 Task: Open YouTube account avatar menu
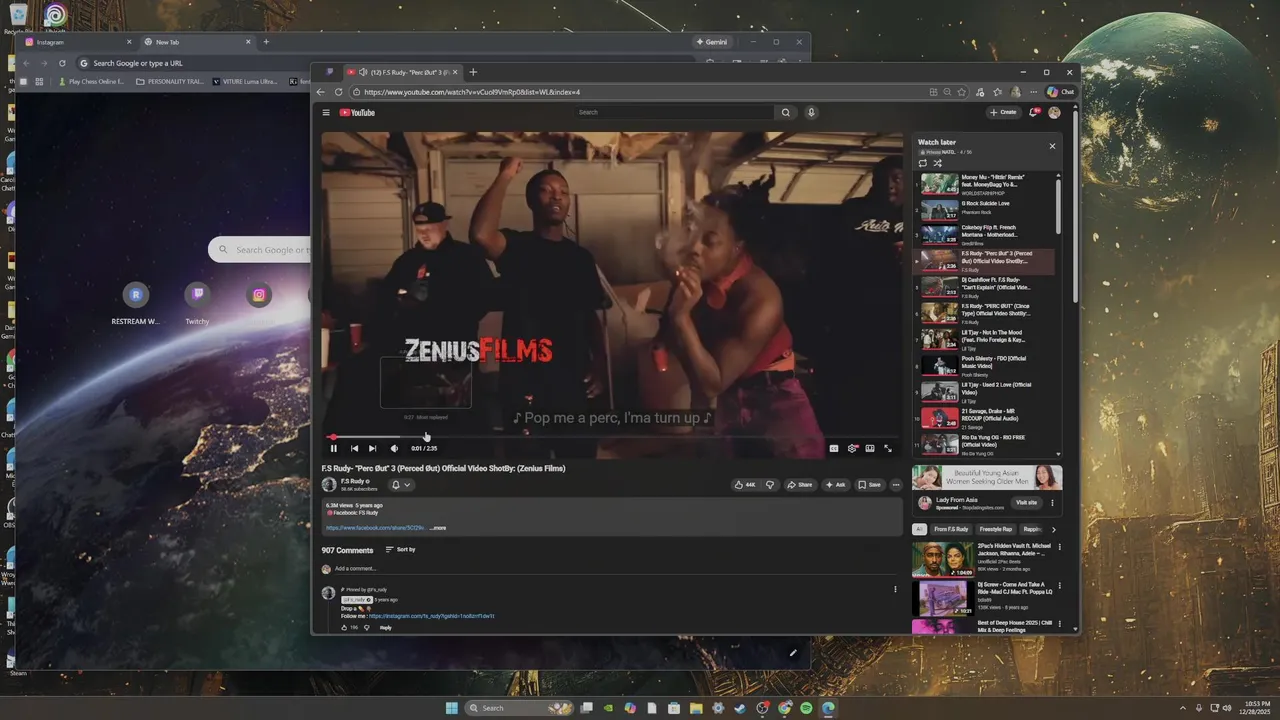pyautogui.click(x=1054, y=112)
